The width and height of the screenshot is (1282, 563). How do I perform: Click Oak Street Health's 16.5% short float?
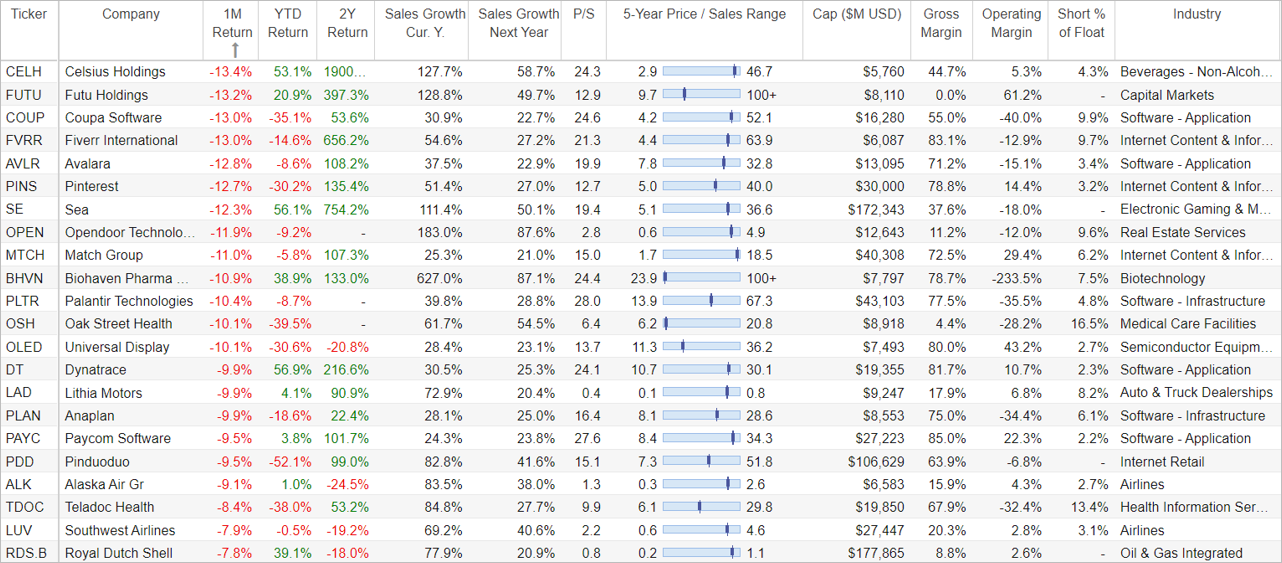[x=1088, y=324]
